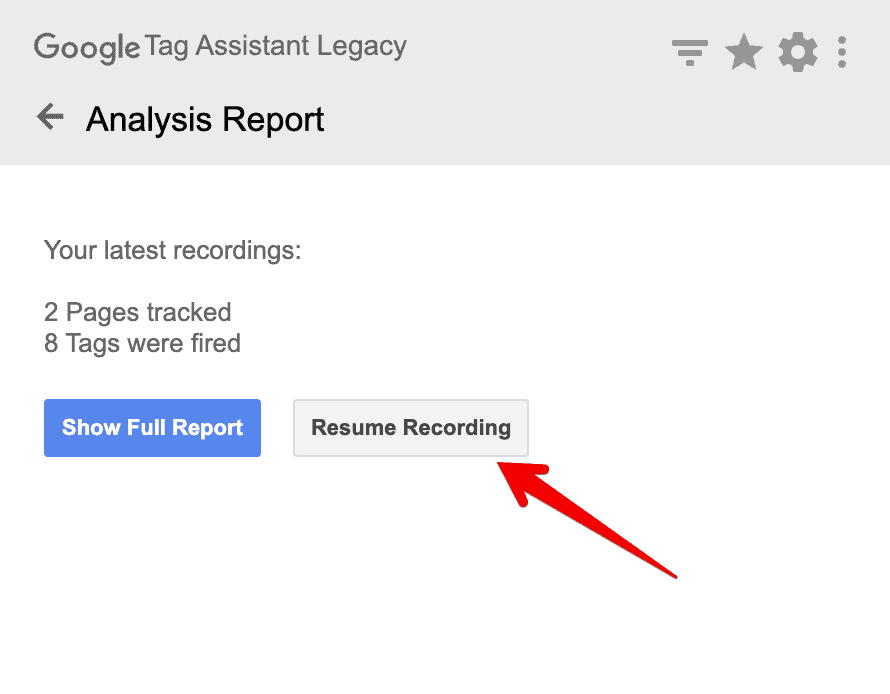Click the '8 Tags were fired' summary line
The height and width of the screenshot is (694, 890).
click(141, 343)
